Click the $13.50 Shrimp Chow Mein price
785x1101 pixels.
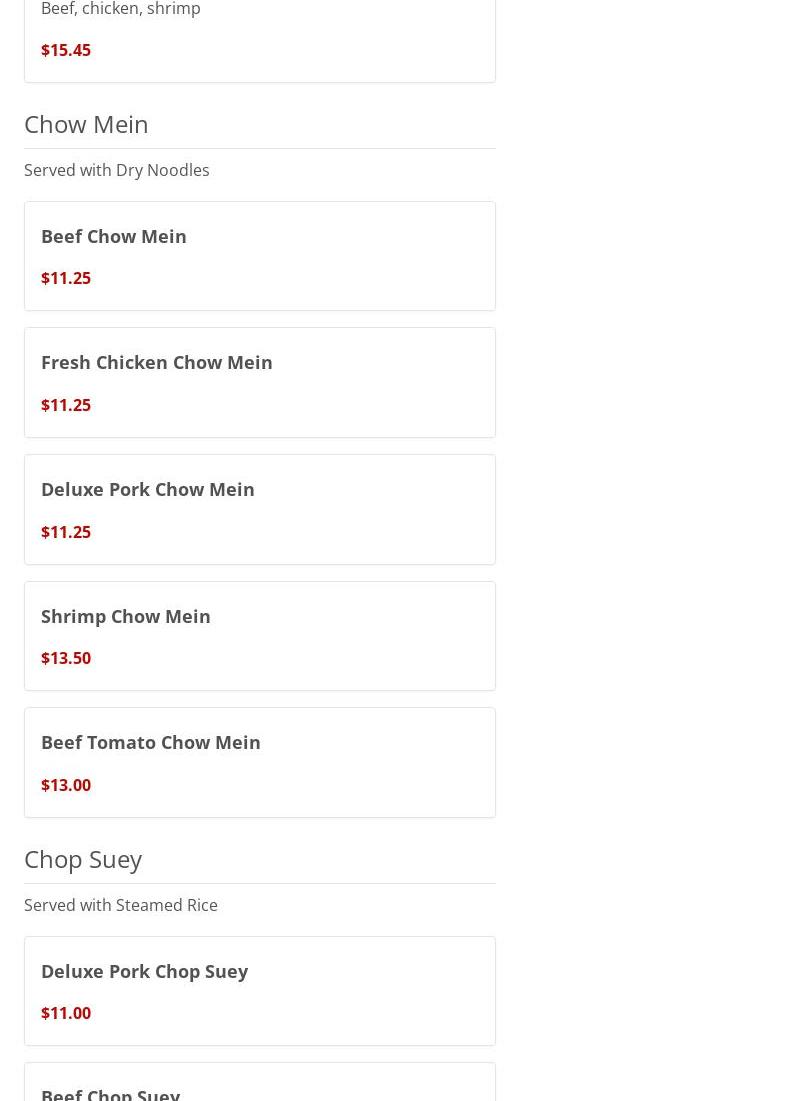point(66,658)
